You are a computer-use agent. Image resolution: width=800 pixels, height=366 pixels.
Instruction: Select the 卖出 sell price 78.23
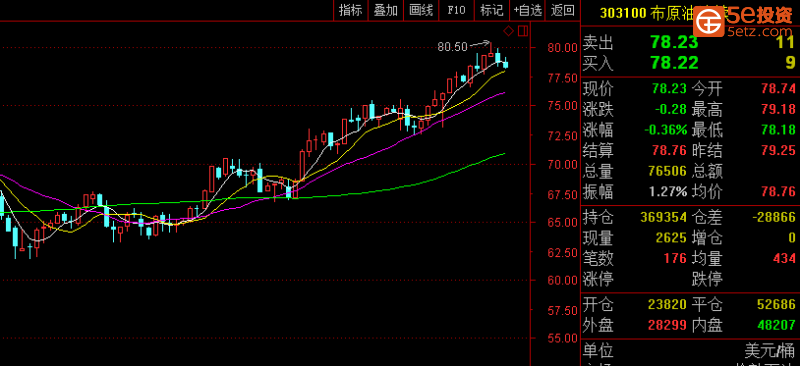(674, 42)
